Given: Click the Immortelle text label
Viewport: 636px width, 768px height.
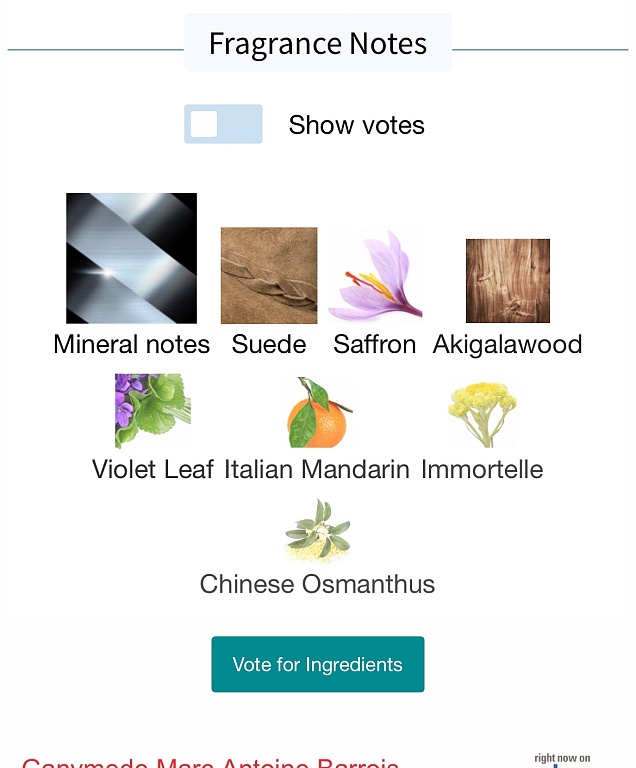Looking at the screenshot, I should tap(482, 469).
